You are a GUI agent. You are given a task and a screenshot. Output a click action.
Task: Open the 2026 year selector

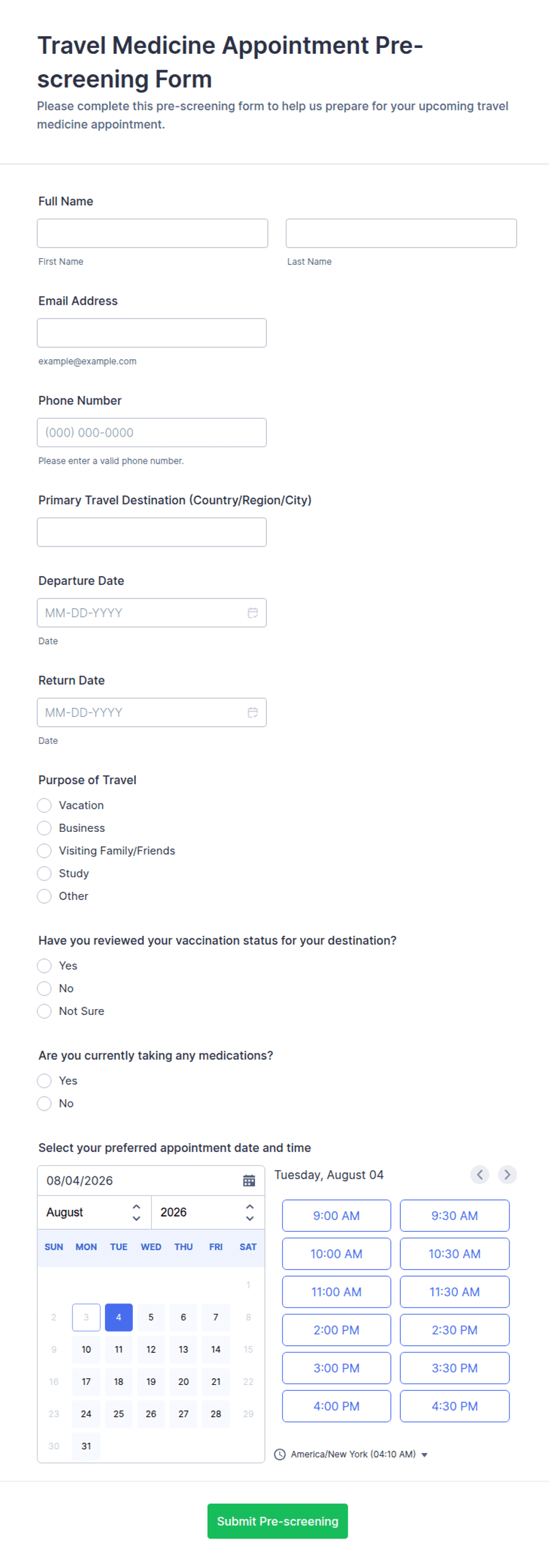207,1212
